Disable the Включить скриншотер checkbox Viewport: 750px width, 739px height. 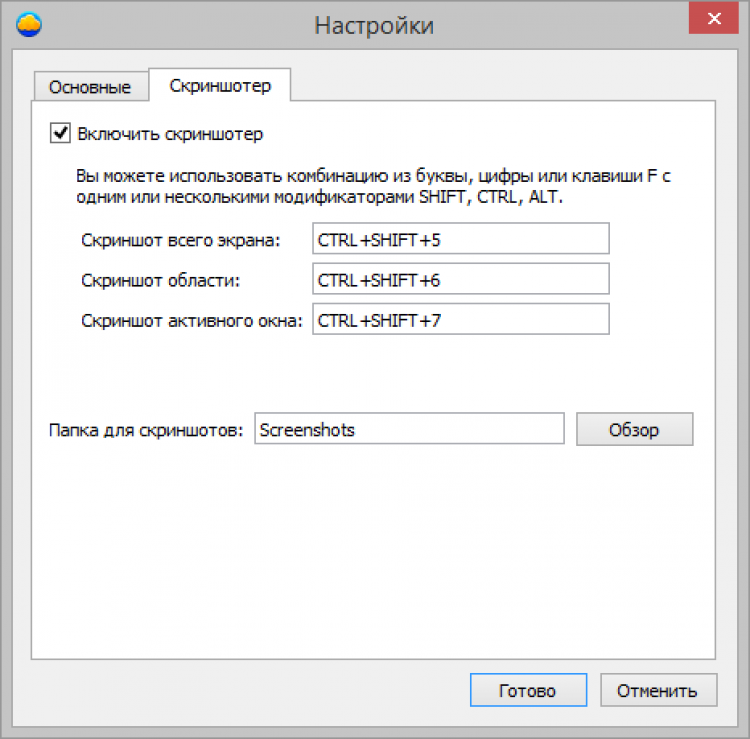61,133
